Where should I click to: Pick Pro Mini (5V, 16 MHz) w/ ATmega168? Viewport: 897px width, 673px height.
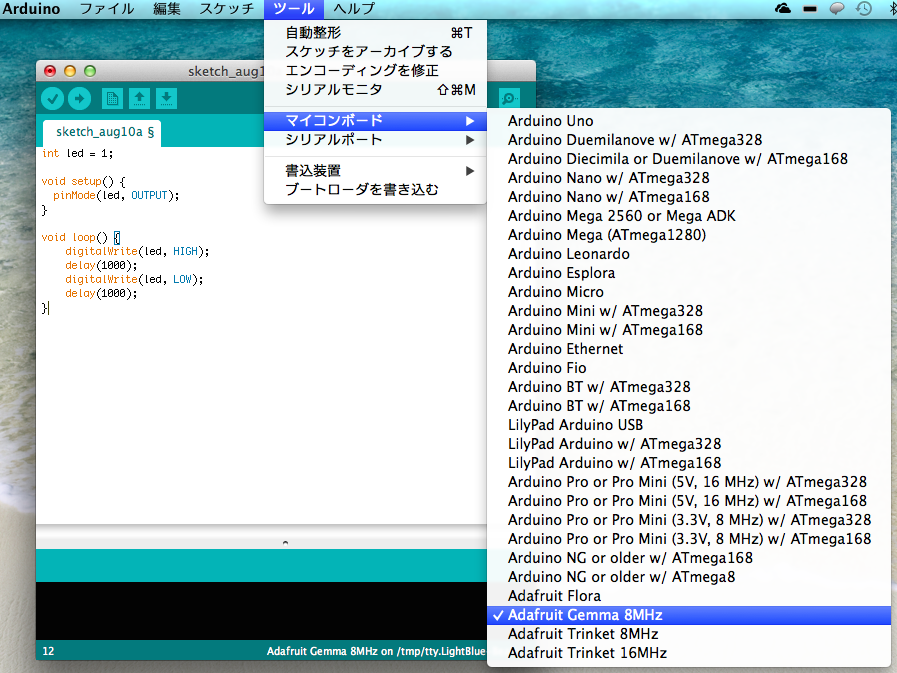tap(689, 501)
